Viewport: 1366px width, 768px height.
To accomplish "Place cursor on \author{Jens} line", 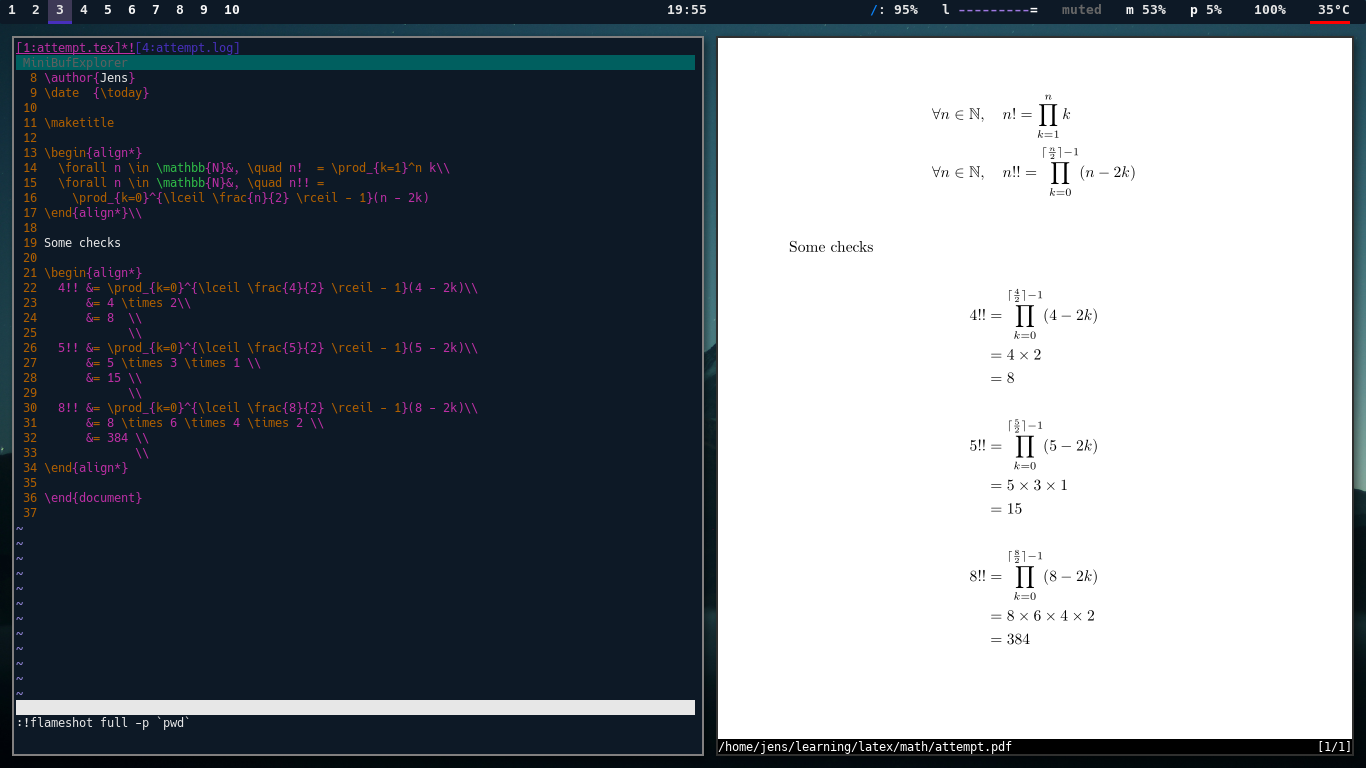I will (89, 77).
